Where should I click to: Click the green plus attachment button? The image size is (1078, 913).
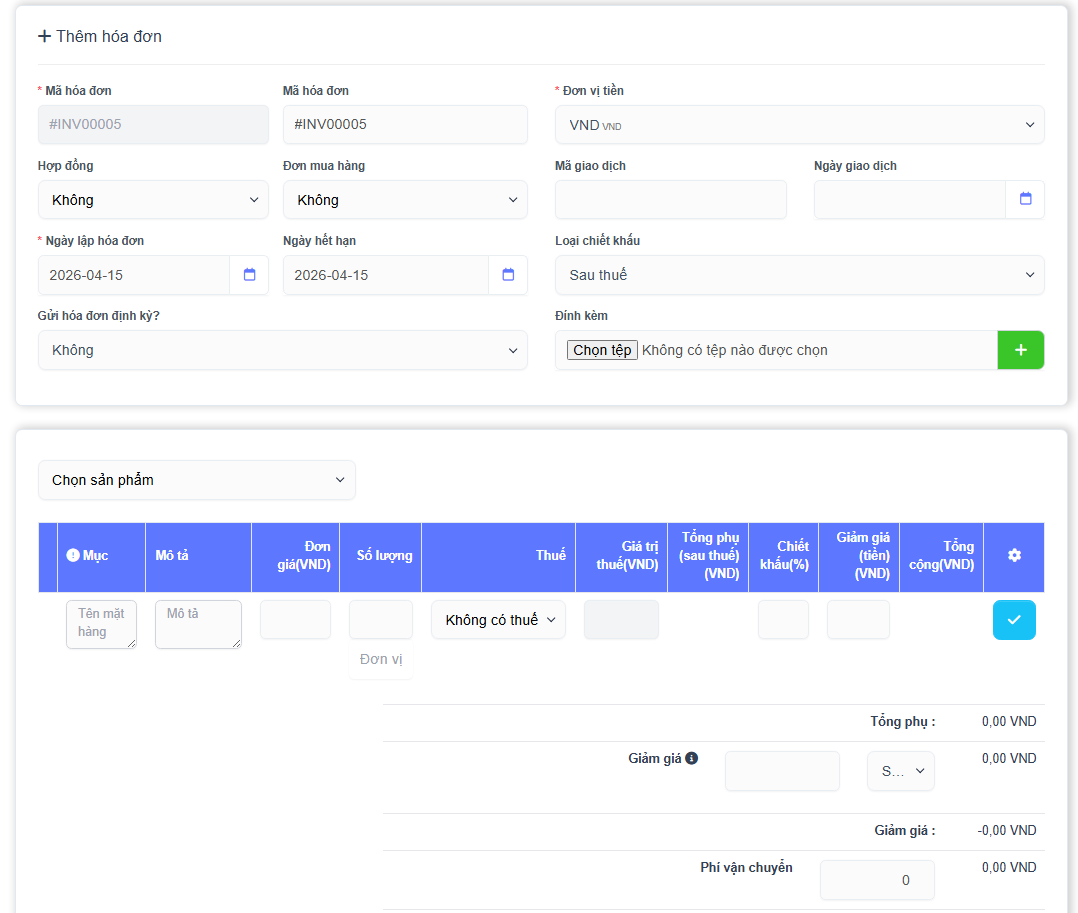(x=1020, y=350)
